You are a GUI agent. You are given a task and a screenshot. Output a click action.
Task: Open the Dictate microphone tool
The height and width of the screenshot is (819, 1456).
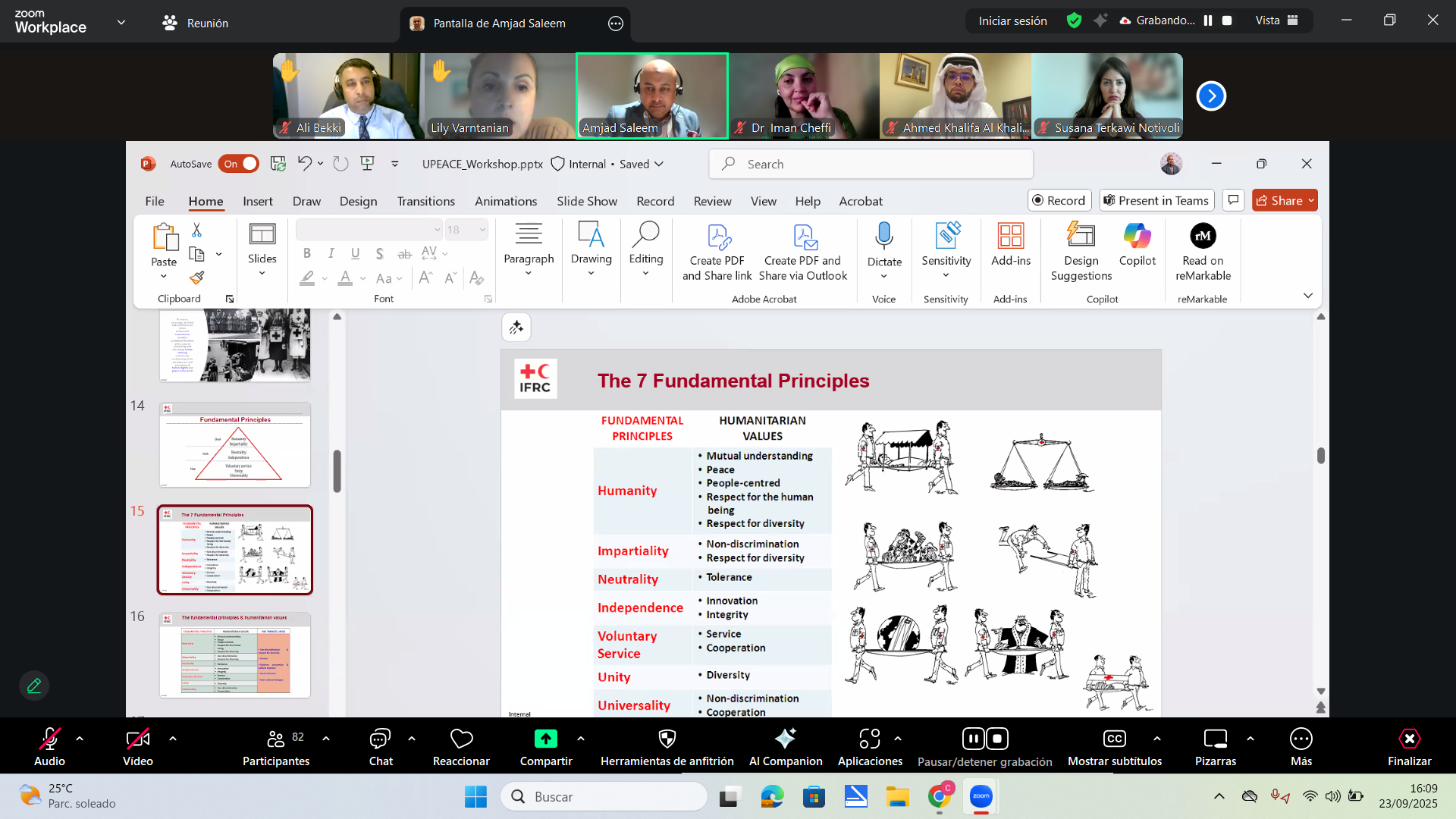(x=883, y=237)
